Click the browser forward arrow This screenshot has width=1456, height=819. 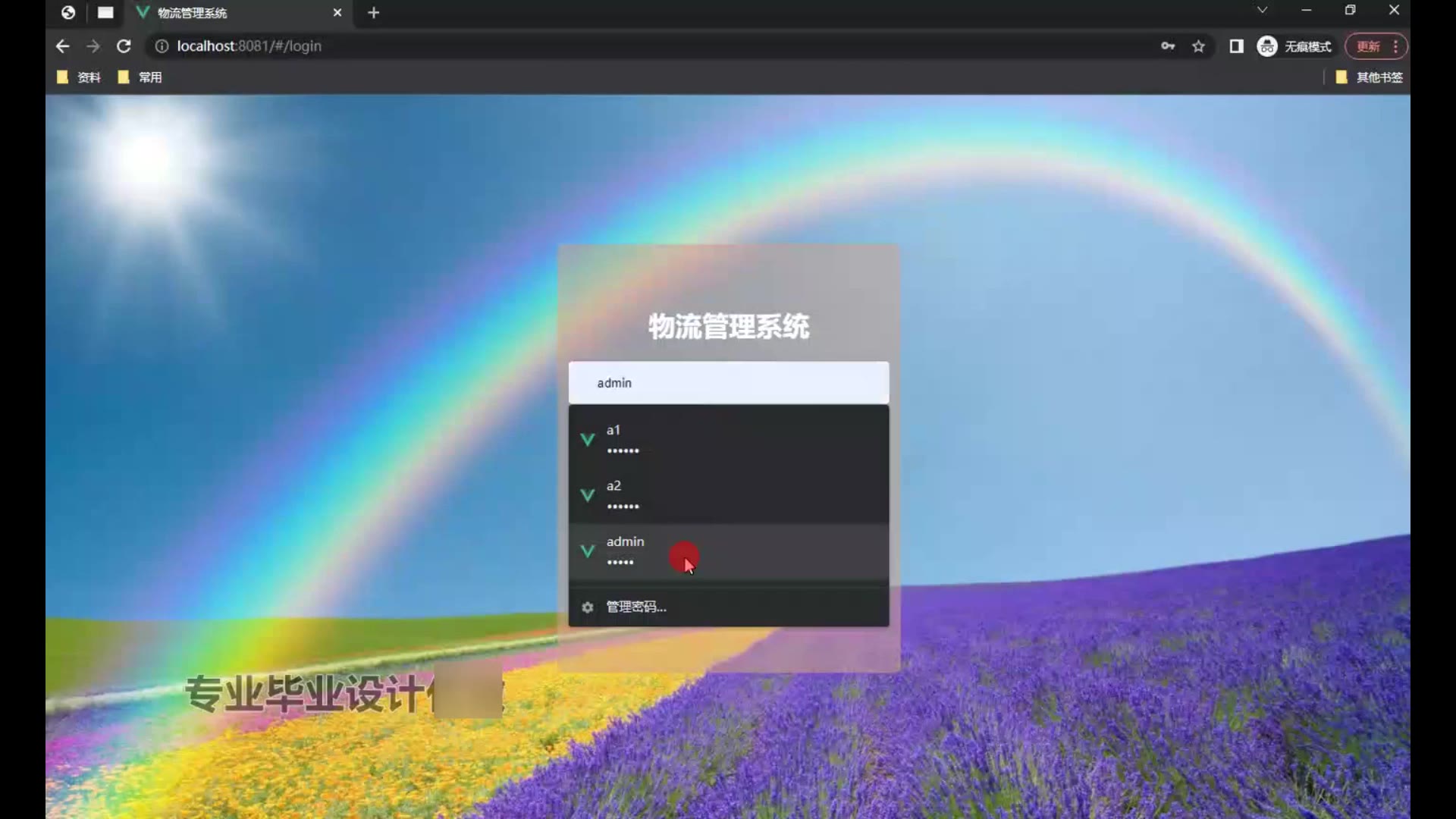93,46
